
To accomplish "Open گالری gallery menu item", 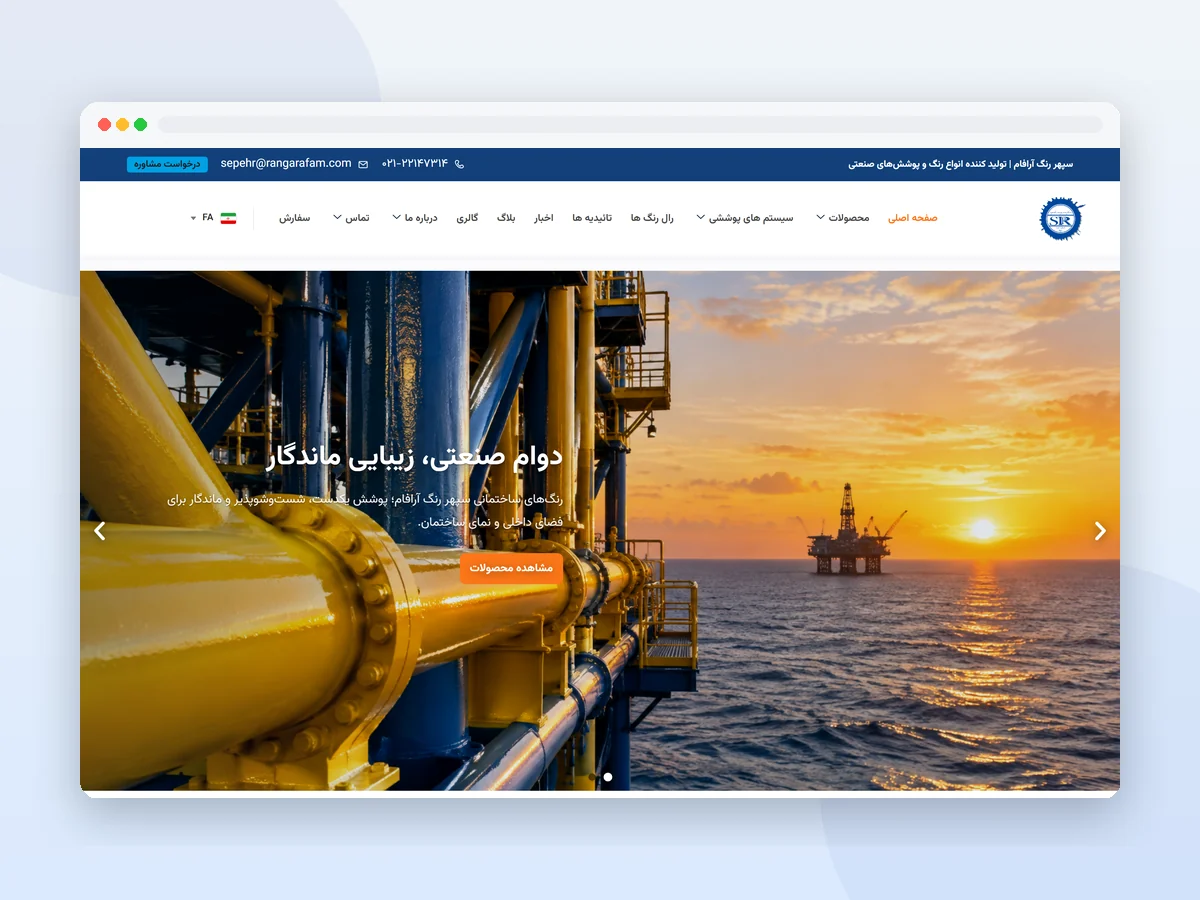I will coord(467,218).
